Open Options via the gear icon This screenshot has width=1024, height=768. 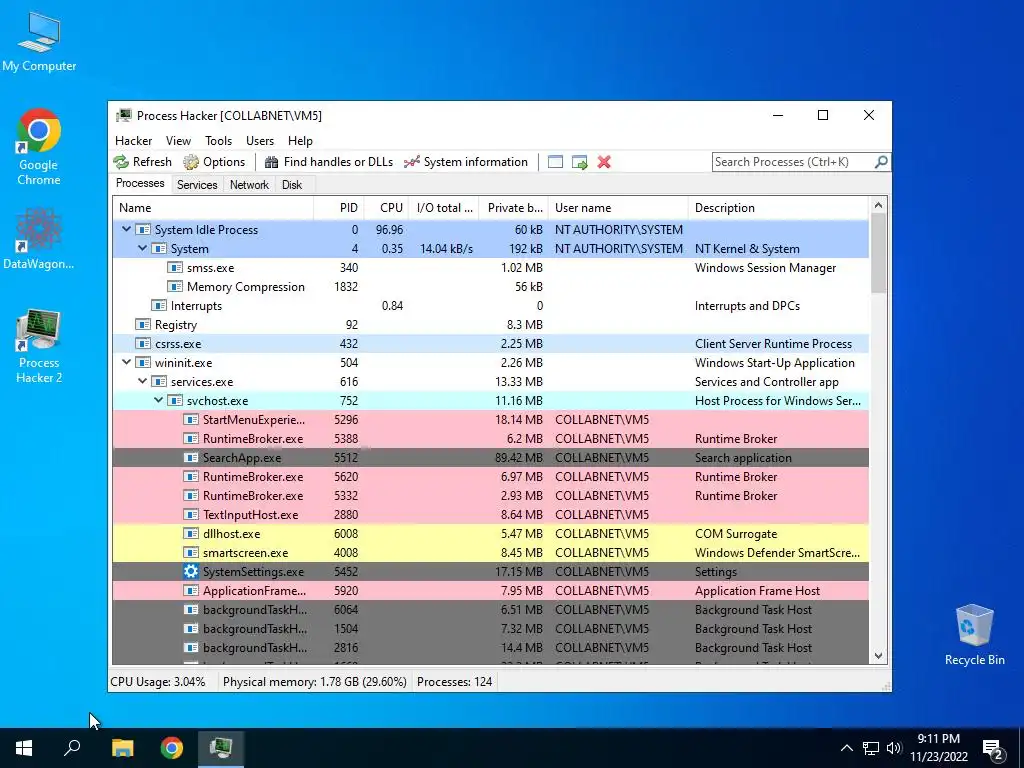191,162
